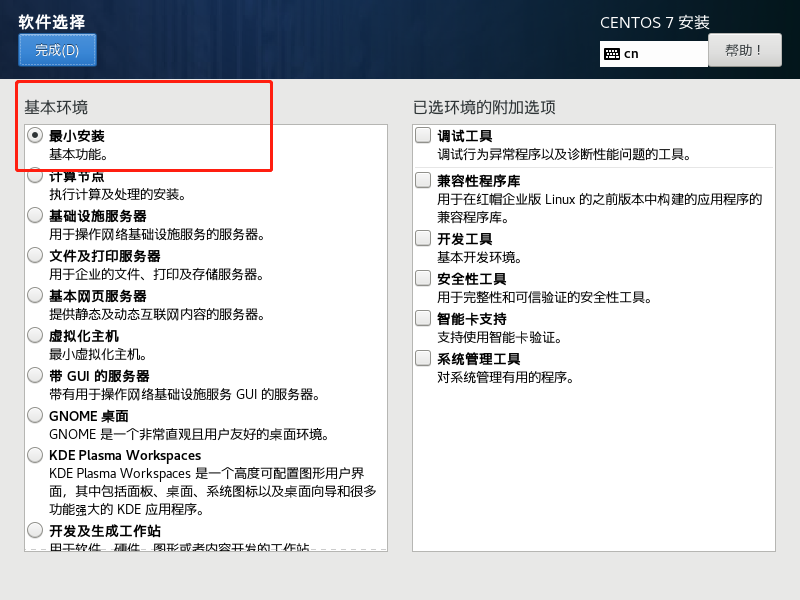This screenshot has width=800, height=600.
Task: Click the 用于完整性和可信验证的安全性工具。 text
Action: coord(545,297)
